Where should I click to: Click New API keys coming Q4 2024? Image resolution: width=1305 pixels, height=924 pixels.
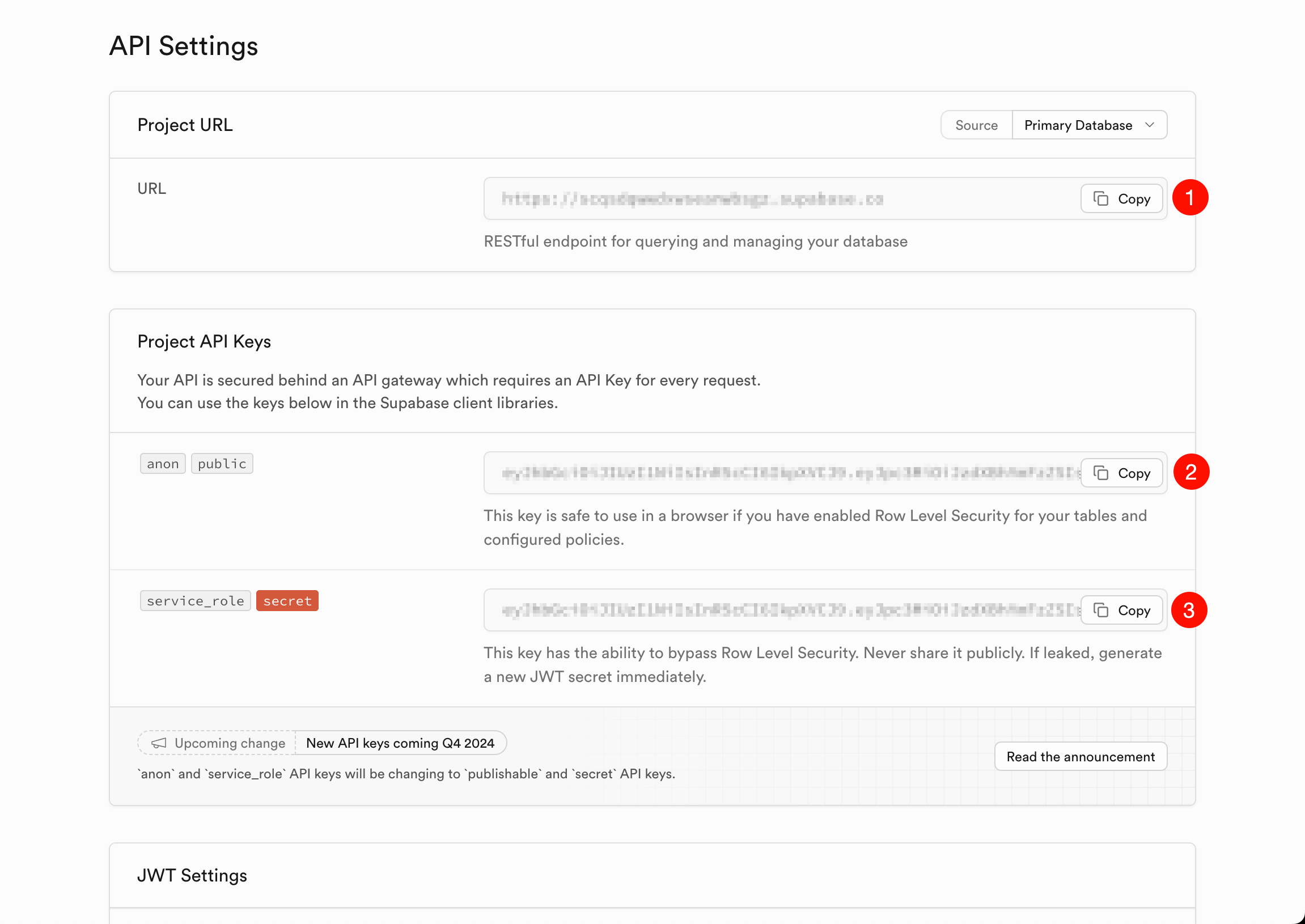400,743
